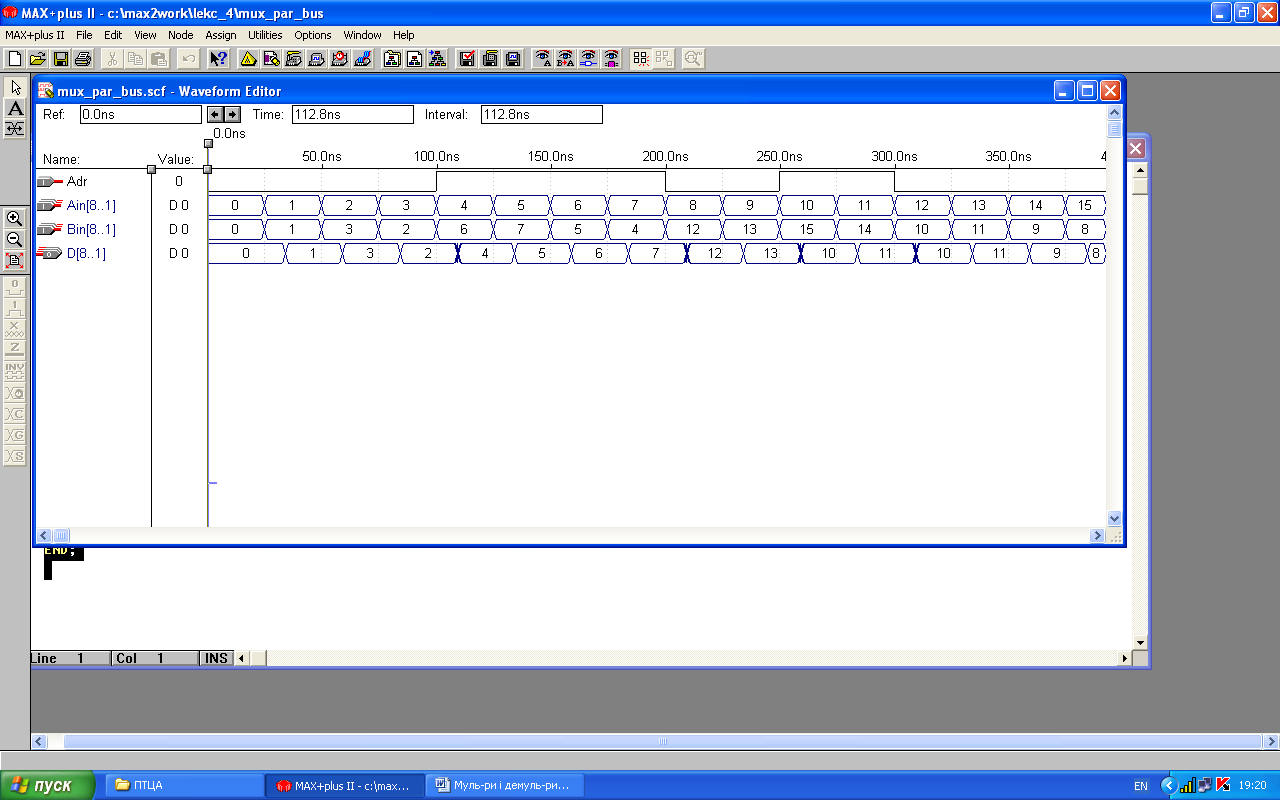This screenshot has height=800, width=1280.
Task: Switch to the ПТЦА taskbar folder
Action: 183,785
